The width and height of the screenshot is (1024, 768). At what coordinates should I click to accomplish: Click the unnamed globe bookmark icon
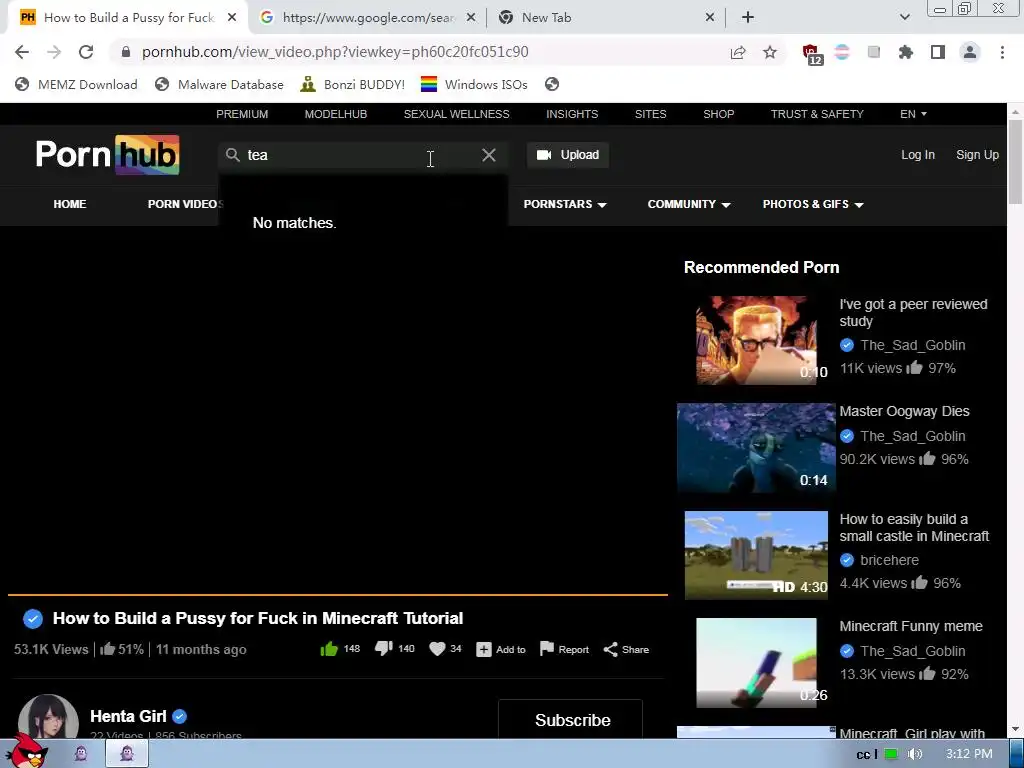pyautogui.click(x=552, y=84)
